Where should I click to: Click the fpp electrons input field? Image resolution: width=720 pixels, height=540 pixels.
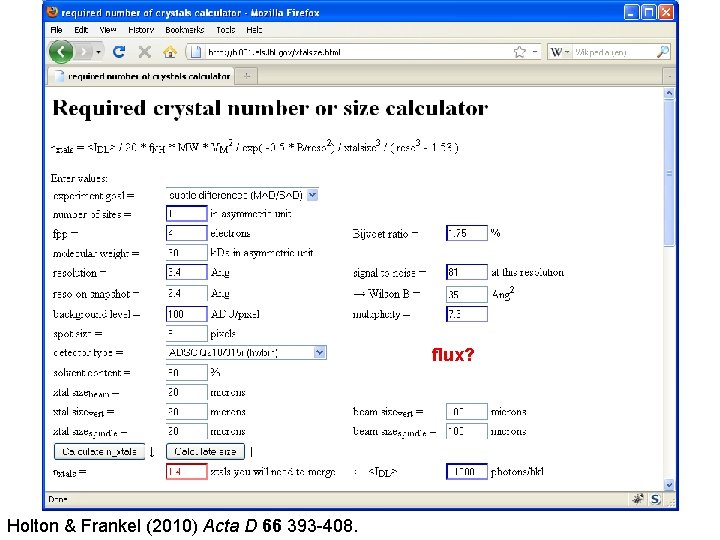point(186,233)
